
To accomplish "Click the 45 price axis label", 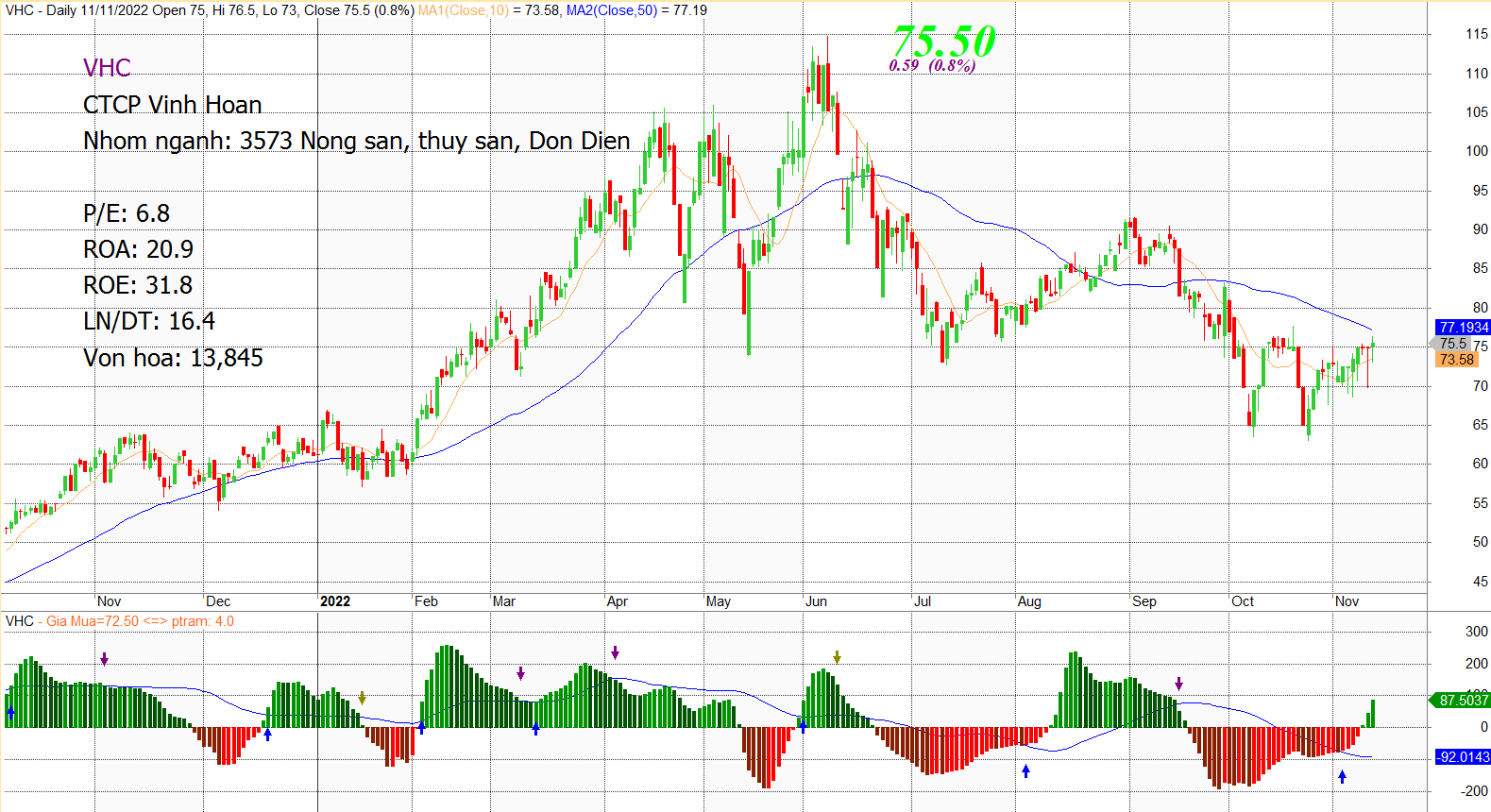I will tap(1480, 582).
